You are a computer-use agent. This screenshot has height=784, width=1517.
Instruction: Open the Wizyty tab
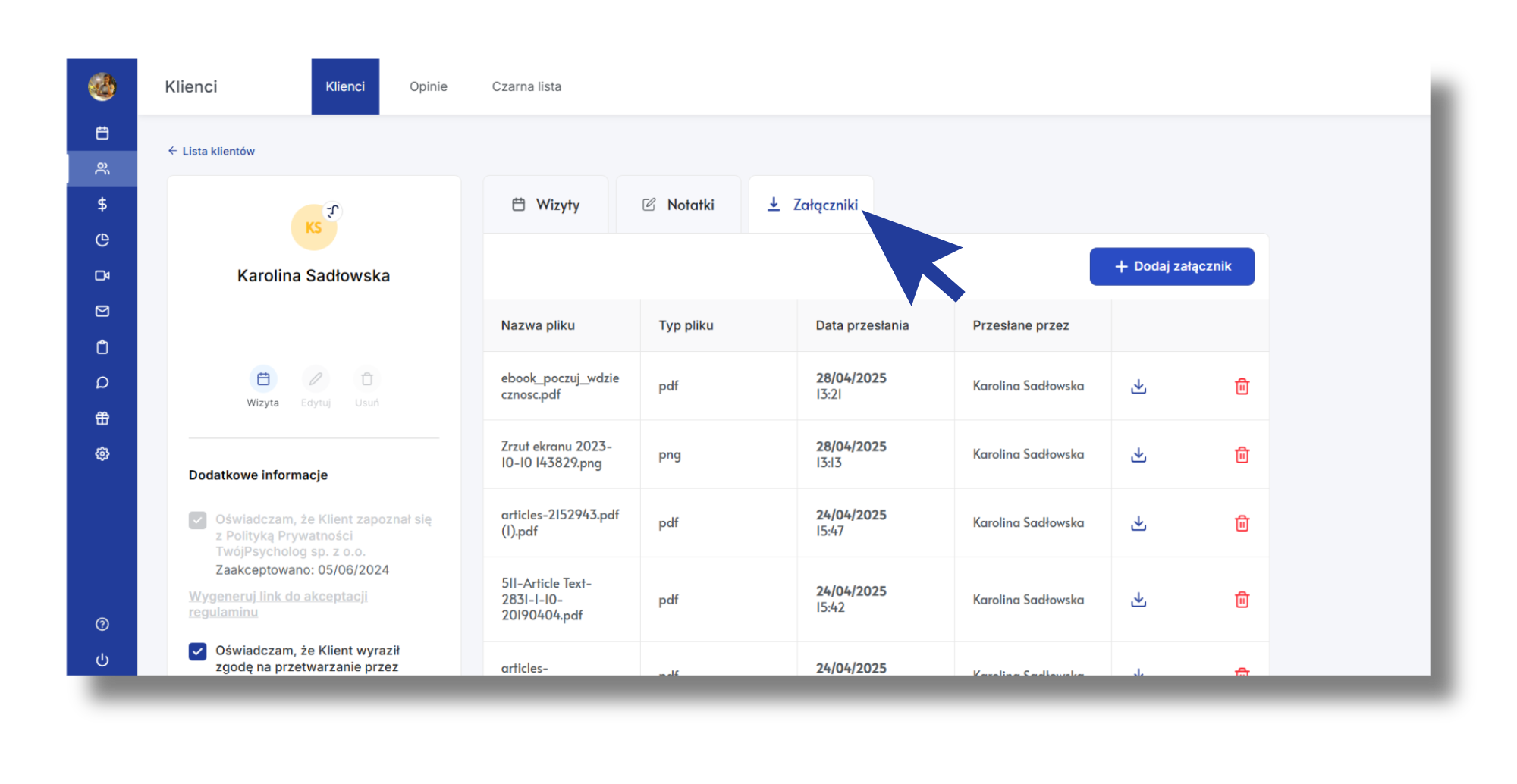pos(546,205)
